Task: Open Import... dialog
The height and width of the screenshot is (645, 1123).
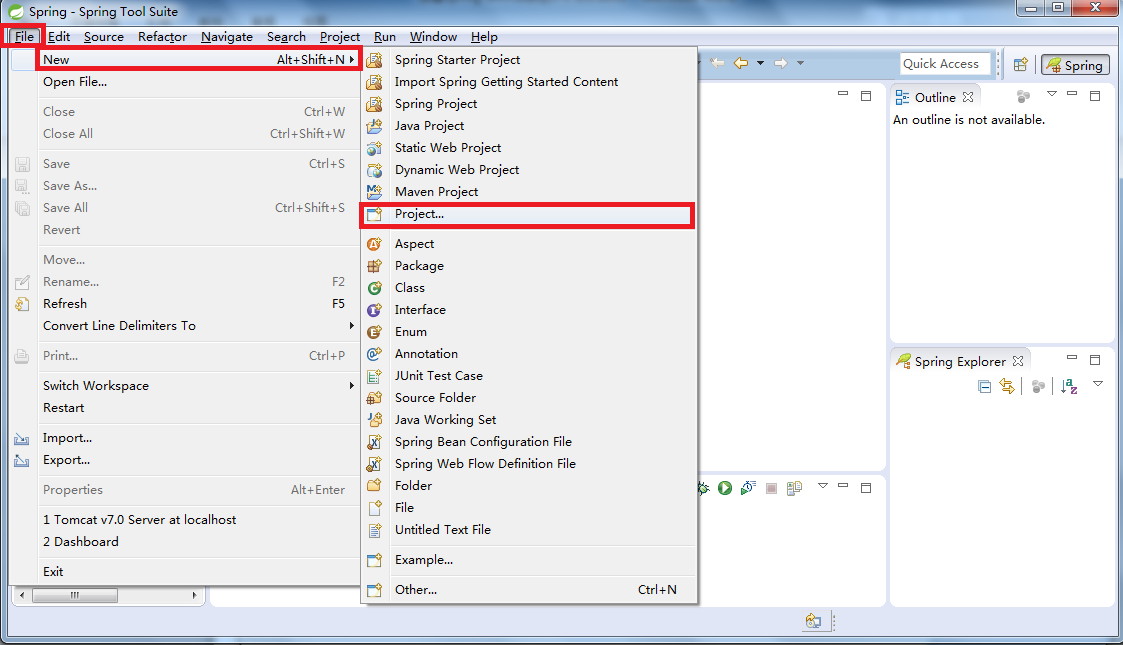Action: pos(185,438)
